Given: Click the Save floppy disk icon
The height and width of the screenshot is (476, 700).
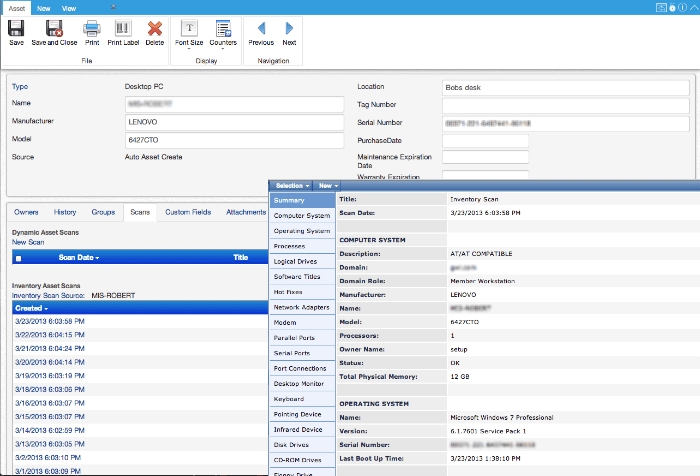Looking at the screenshot, I should click(16, 29).
